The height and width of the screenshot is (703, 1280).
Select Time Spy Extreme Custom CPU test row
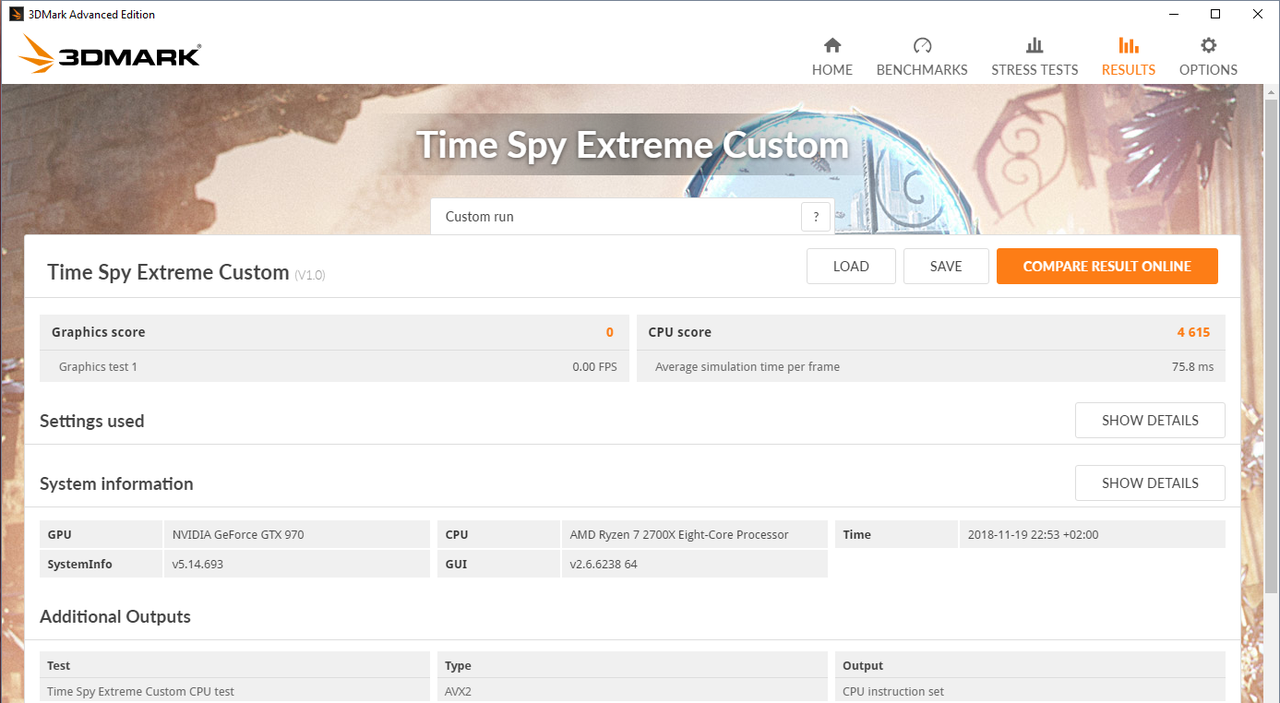click(x=141, y=692)
